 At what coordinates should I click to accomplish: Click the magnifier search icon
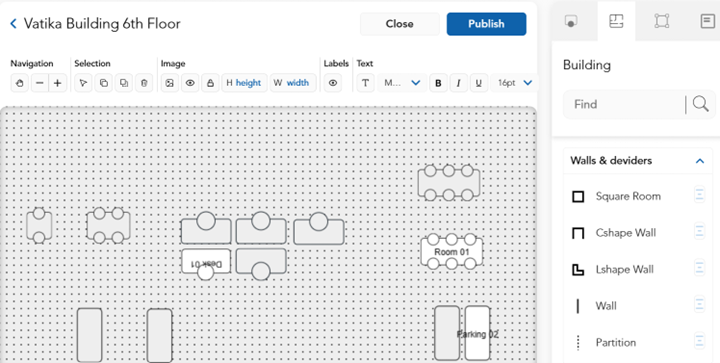pos(701,104)
